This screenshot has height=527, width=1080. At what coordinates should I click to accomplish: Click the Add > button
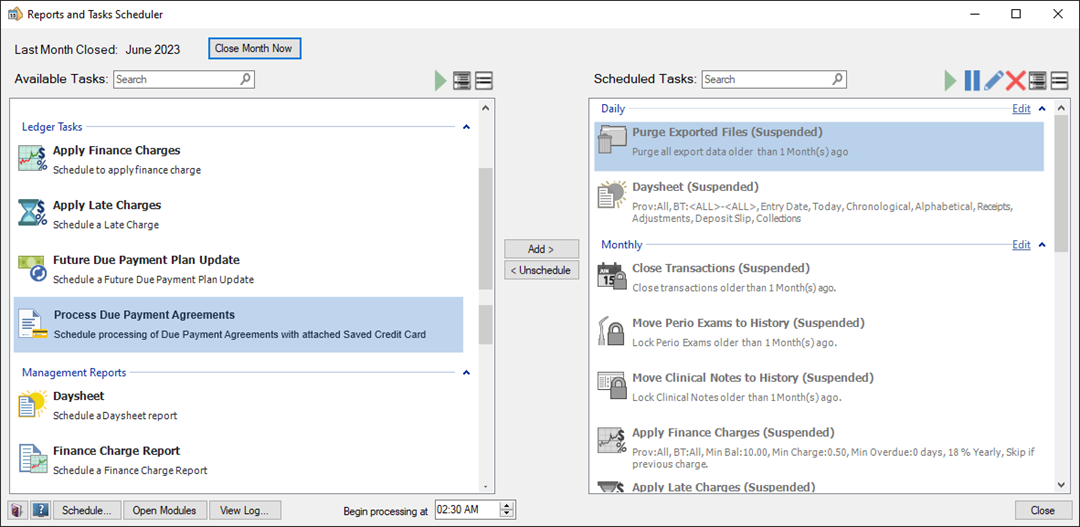[x=541, y=249]
